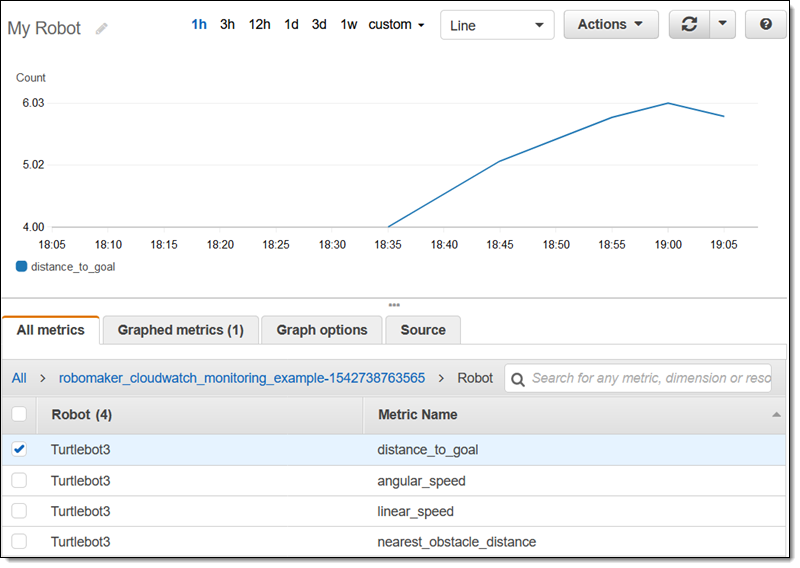Click the search magnifier icon
Screen dimensions: 800x568
coord(518,378)
